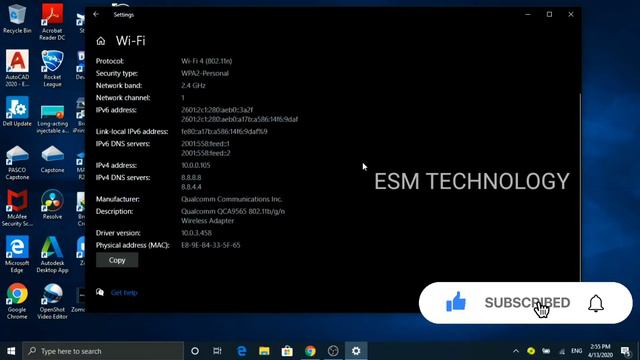Open the Get help link
The width and height of the screenshot is (640, 360).
(124, 293)
